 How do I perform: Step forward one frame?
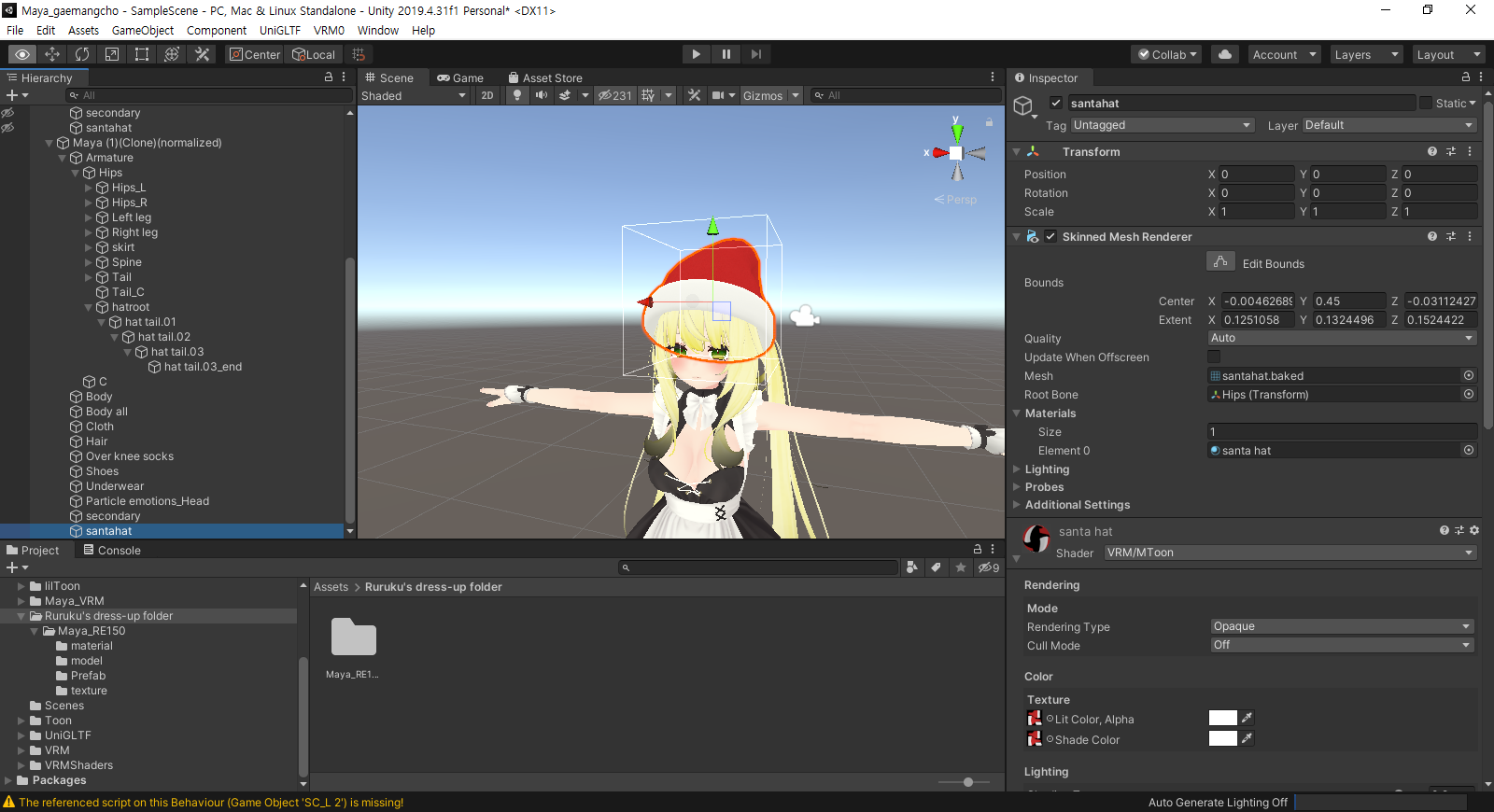(755, 54)
